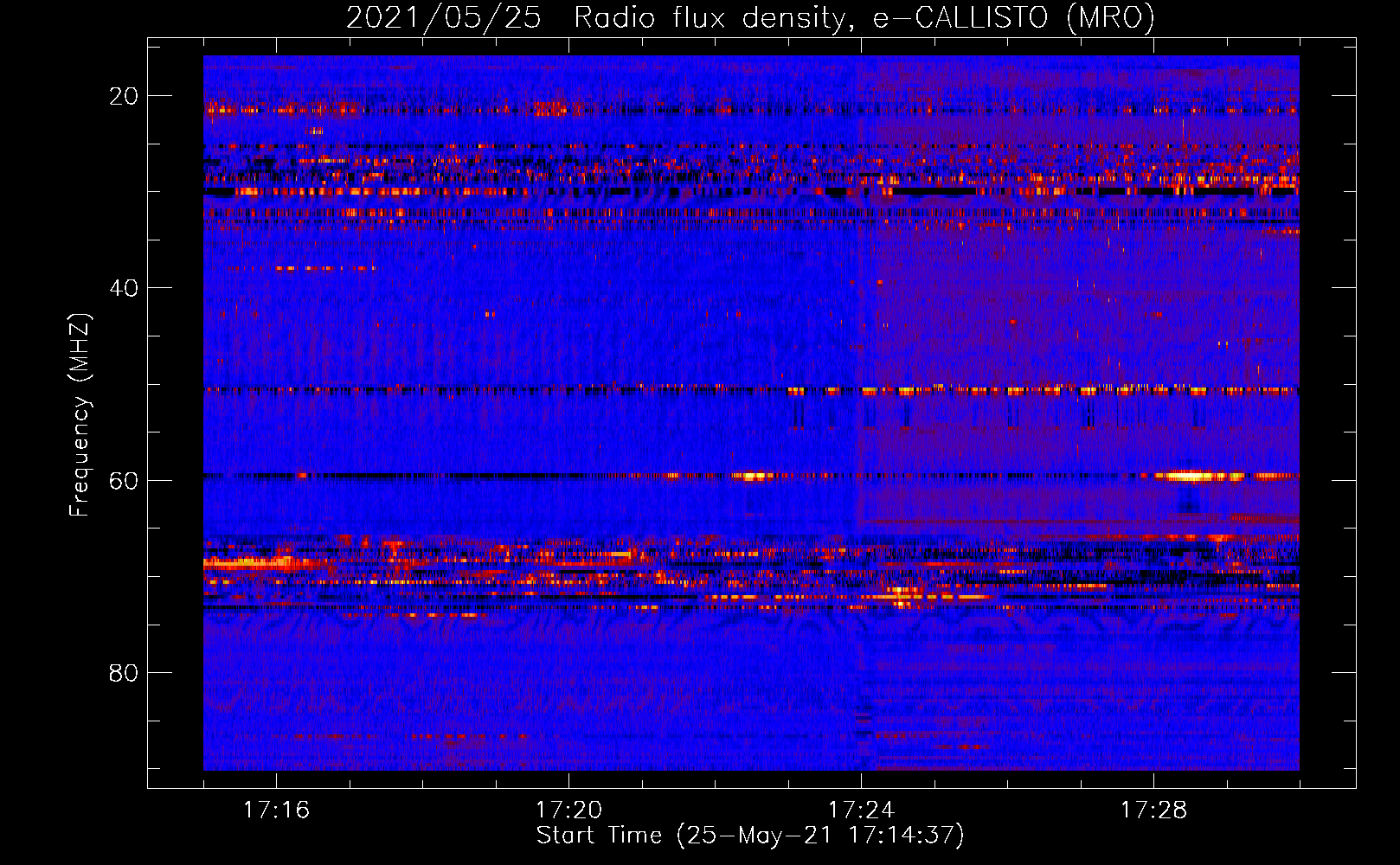
Task: Click the 'Start Time (25-May-21 17:14:37)' label
Action: click(x=750, y=836)
